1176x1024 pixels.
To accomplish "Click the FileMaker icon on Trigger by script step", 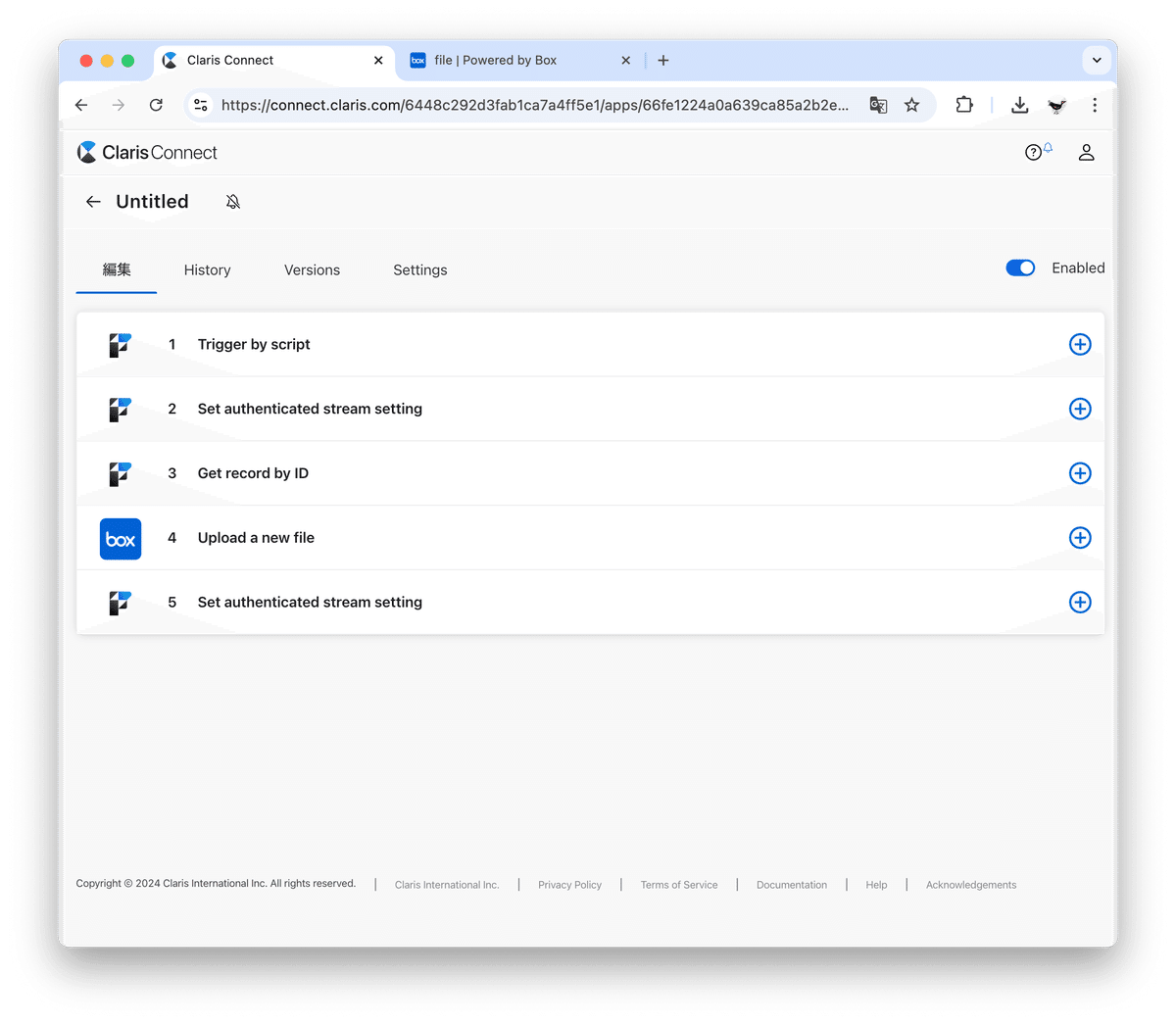I will click(120, 344).
